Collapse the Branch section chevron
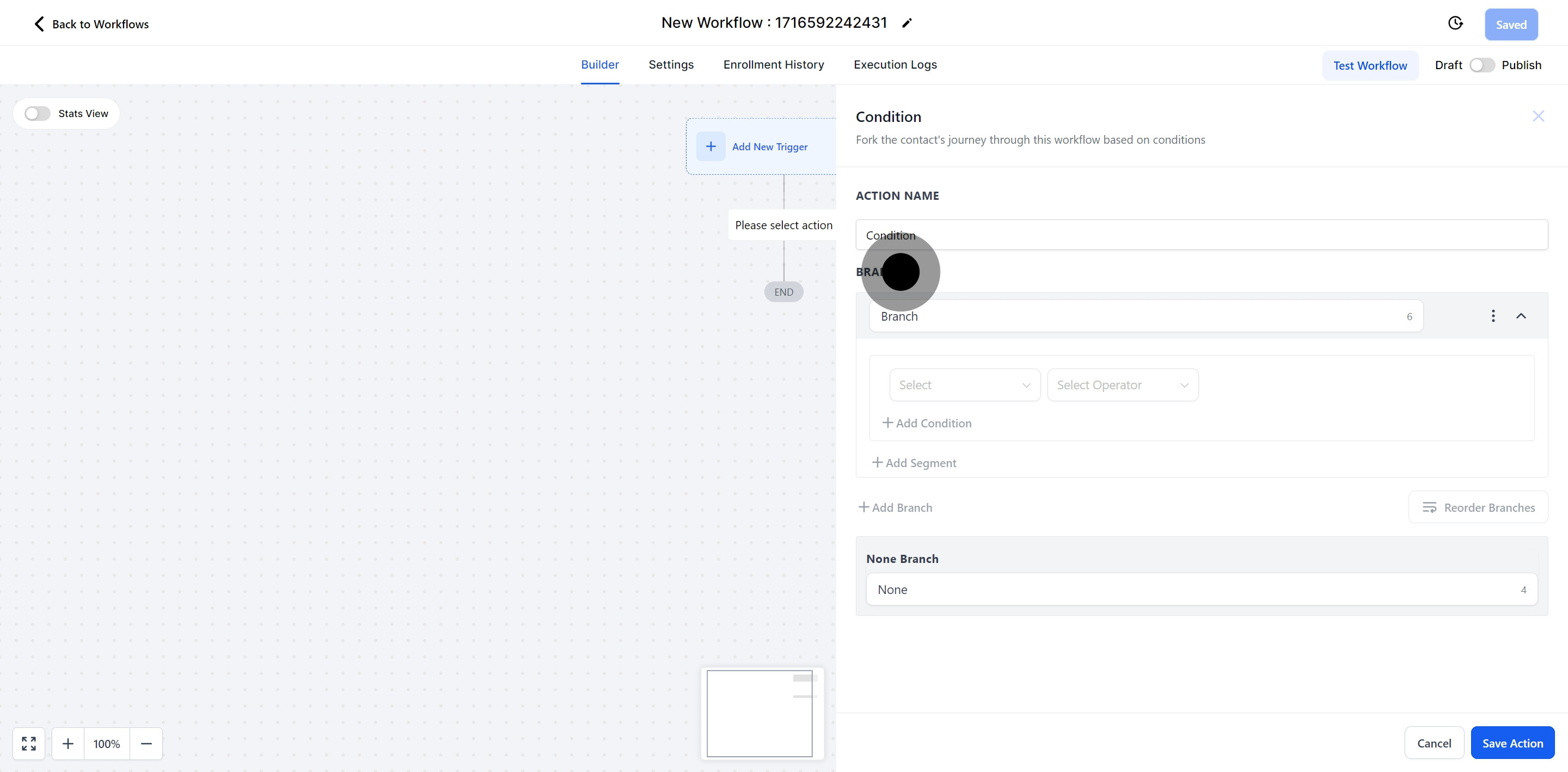 pyautogui.click(x=1521, y=315)
